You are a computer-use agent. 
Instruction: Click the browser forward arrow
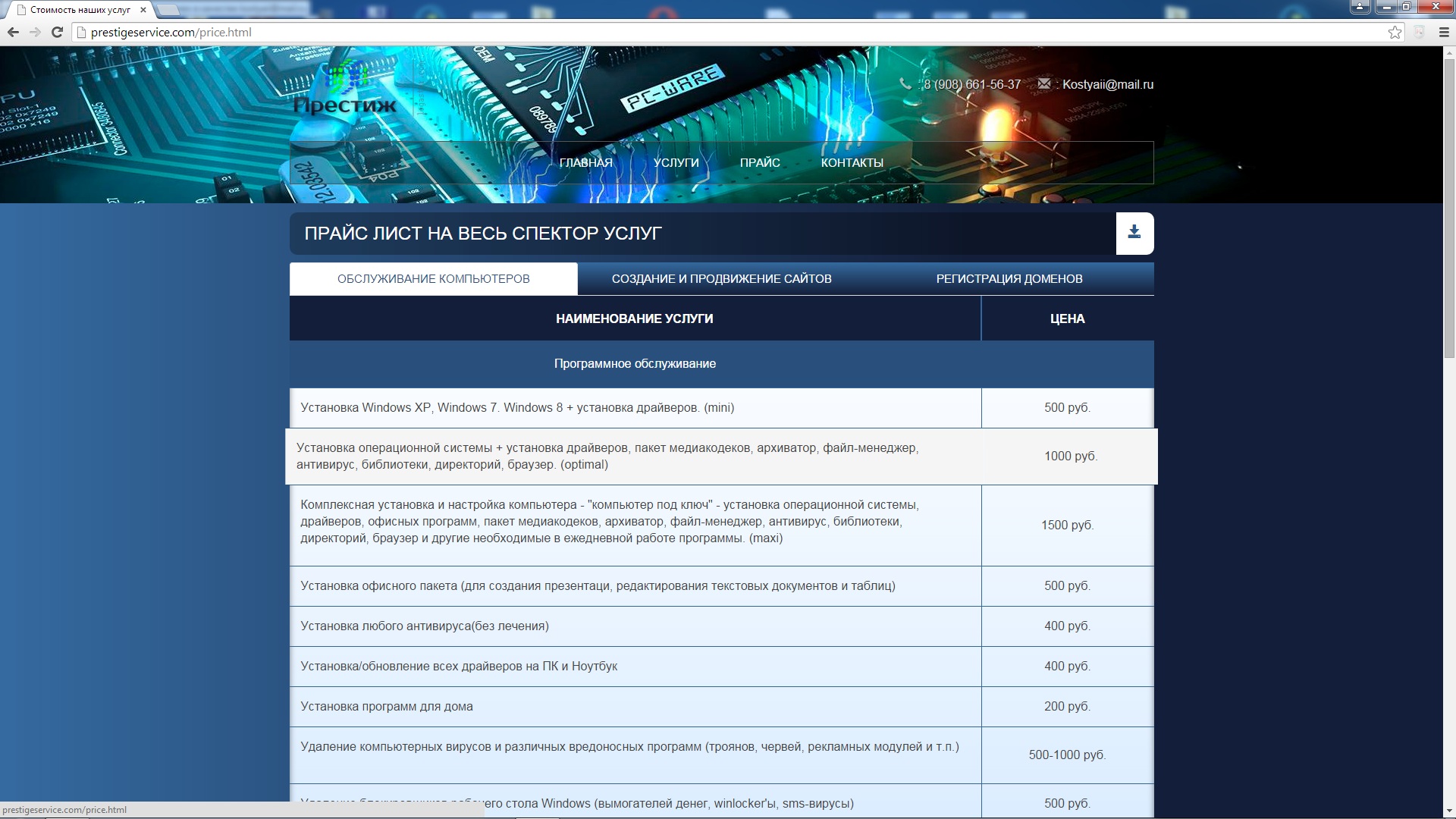tap(35, 33)
